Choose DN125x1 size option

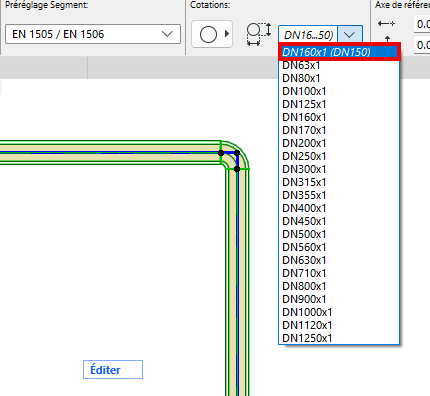pyautogui.click(x=339, y=104)
